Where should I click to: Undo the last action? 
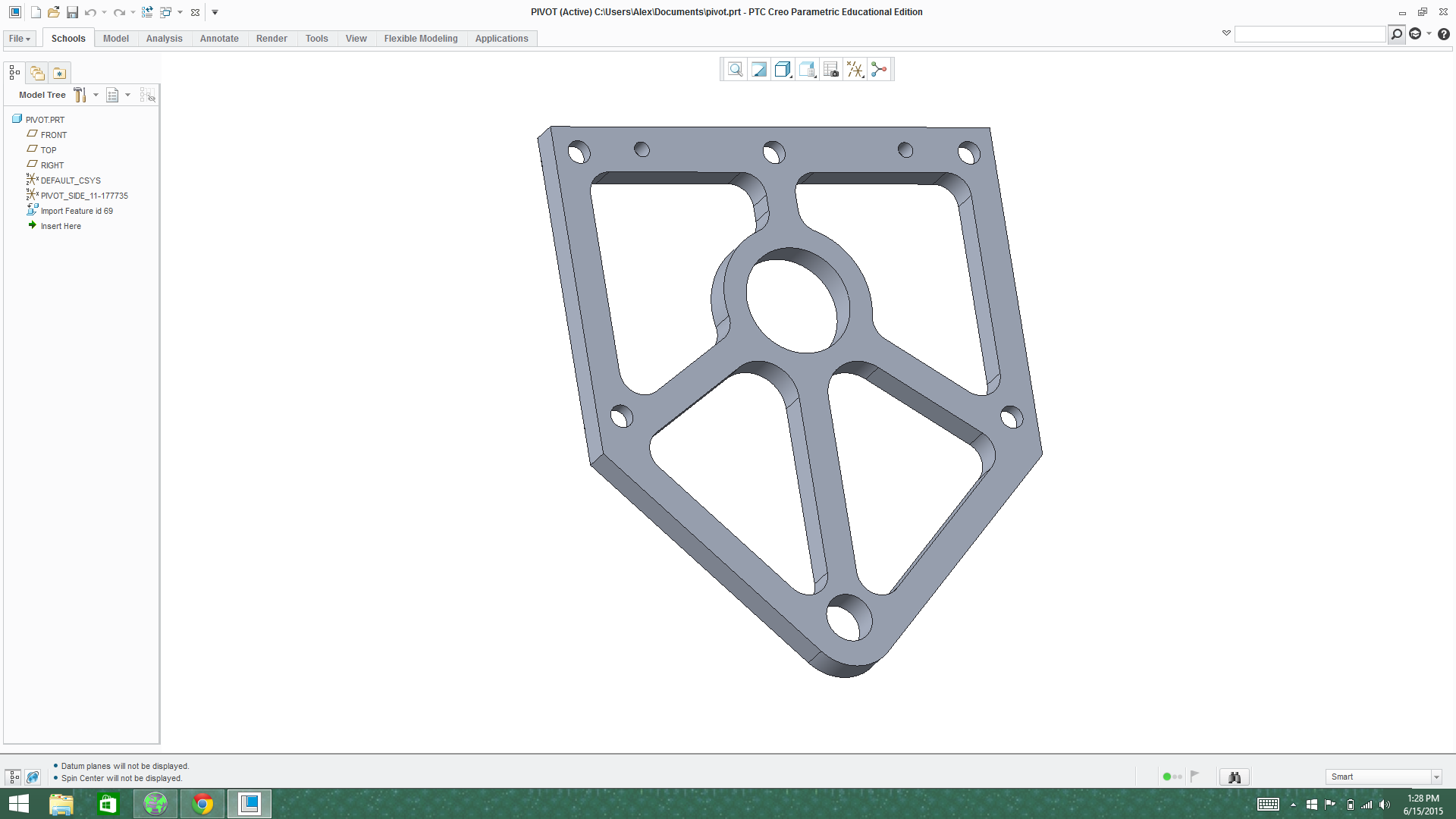coord(90,12)
